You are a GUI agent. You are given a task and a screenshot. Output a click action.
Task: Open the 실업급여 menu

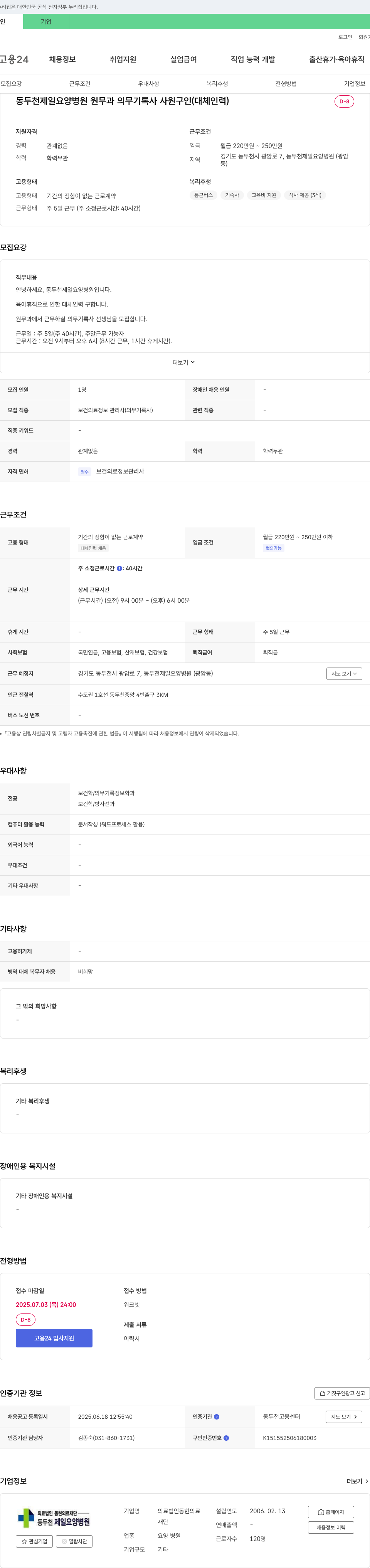tap(183, 59)
